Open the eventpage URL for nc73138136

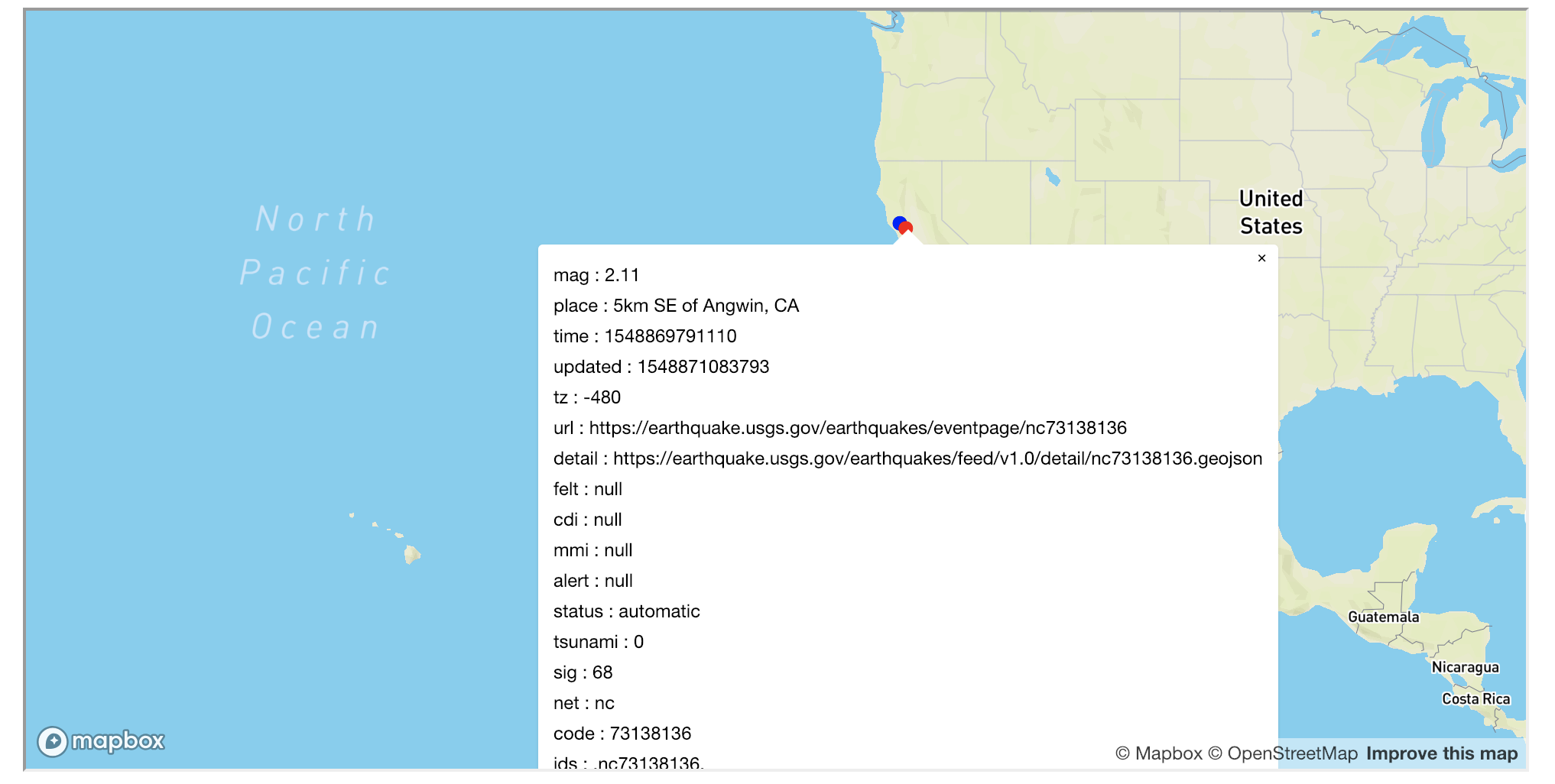pyautogui.click(x=858, y=427)
